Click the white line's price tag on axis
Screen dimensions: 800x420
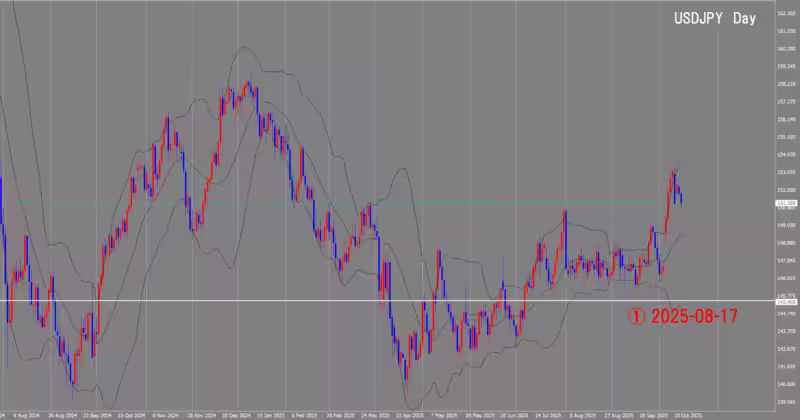pos(786,300)
